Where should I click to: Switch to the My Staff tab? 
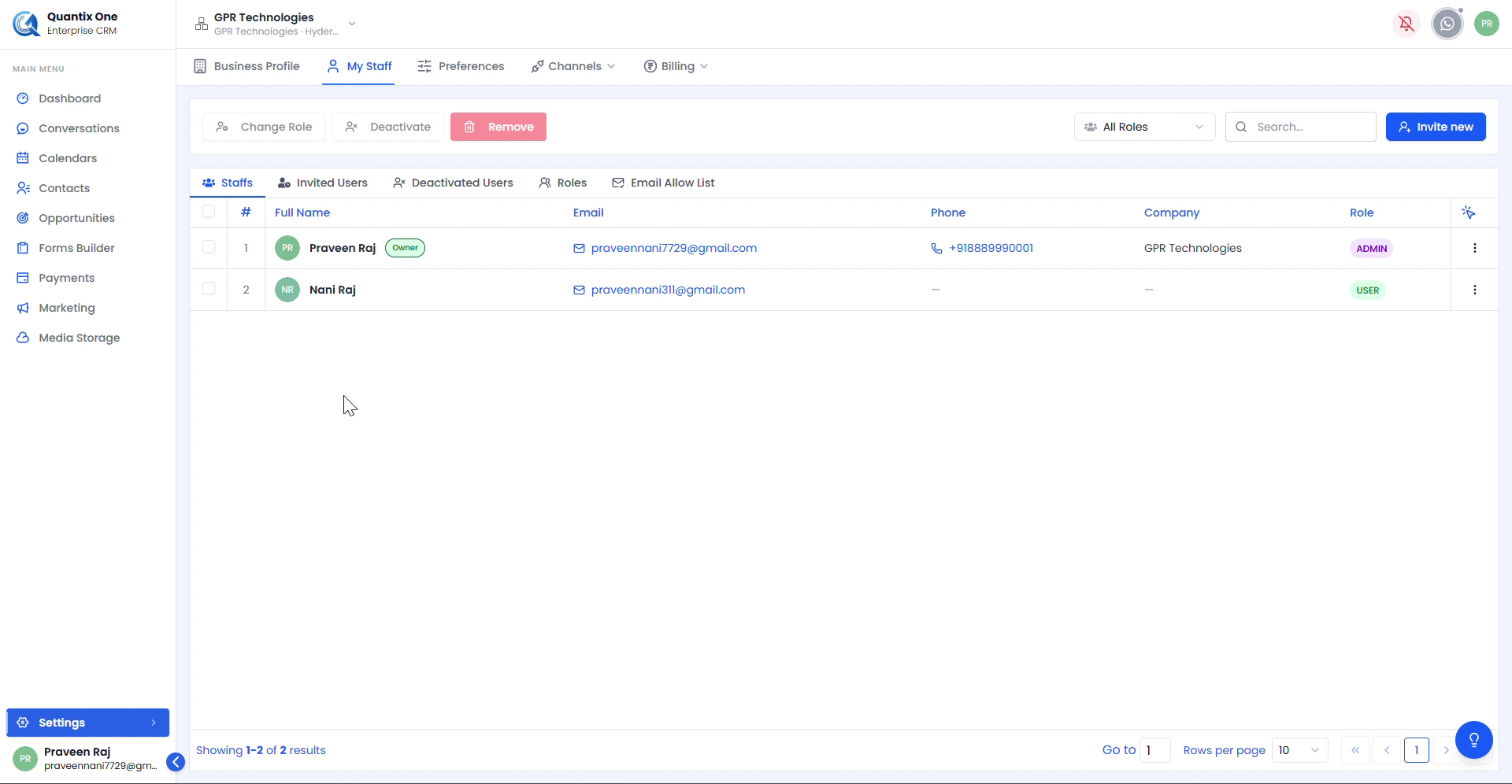coord(359,66)
